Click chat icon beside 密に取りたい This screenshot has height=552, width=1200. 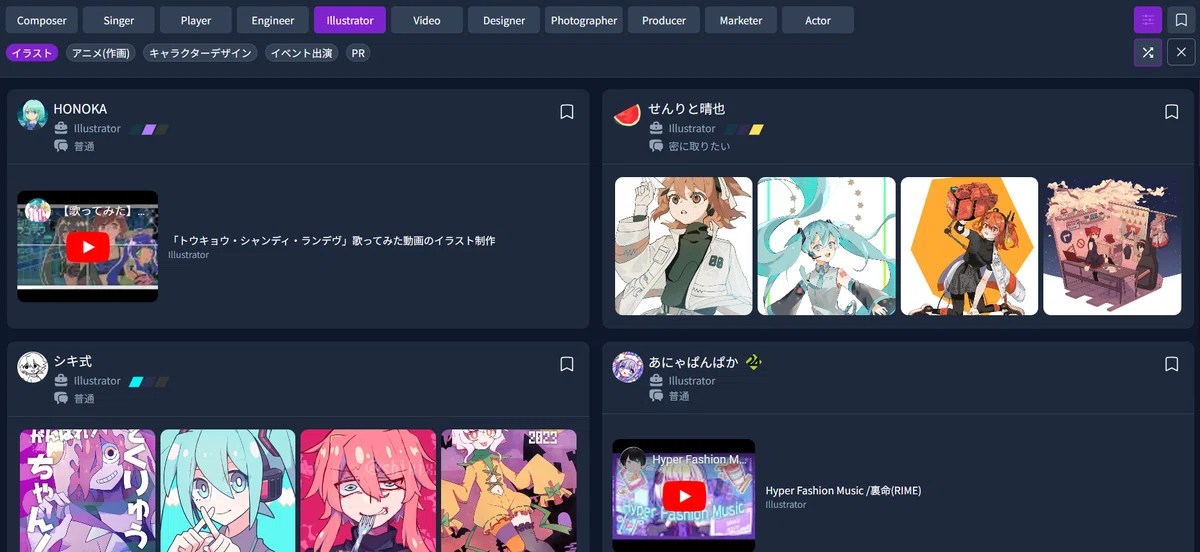coord(656,146)
